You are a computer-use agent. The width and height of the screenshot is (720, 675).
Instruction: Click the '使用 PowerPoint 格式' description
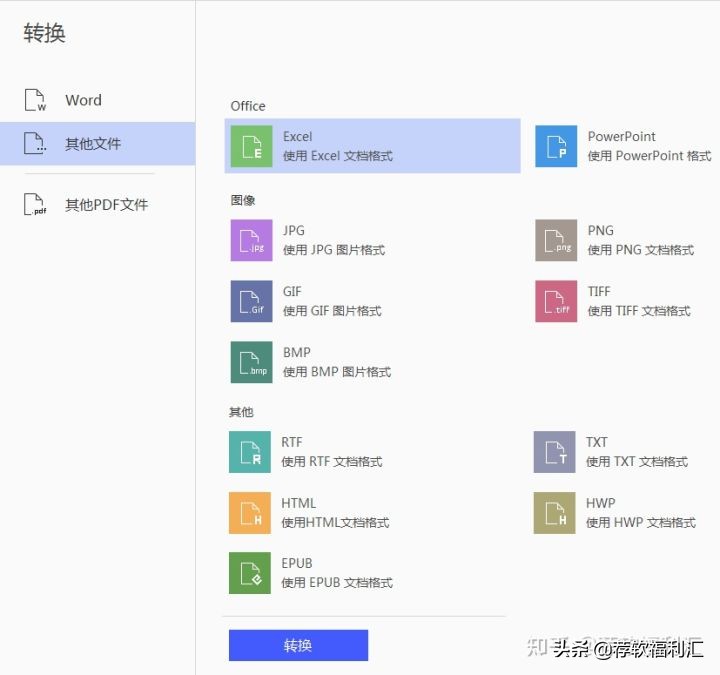[649, 156]
